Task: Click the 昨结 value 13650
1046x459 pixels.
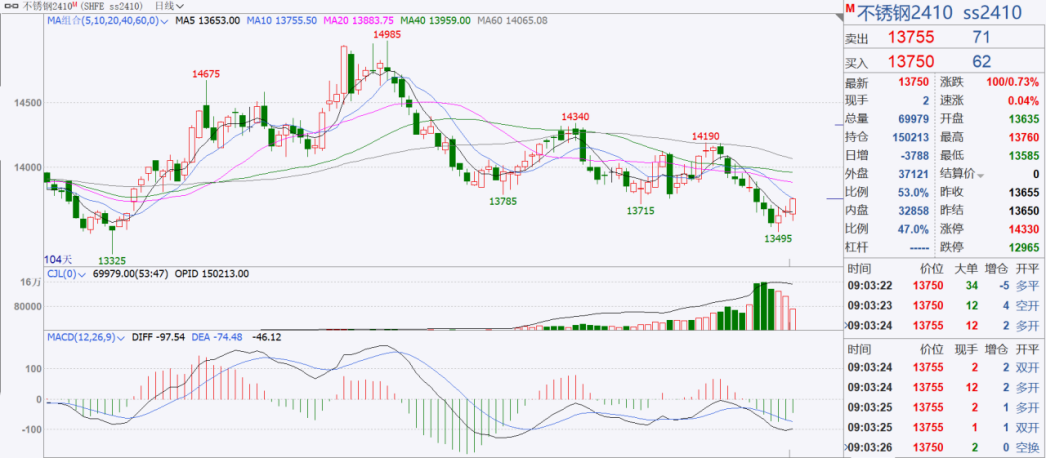Action: point(1024,211)
